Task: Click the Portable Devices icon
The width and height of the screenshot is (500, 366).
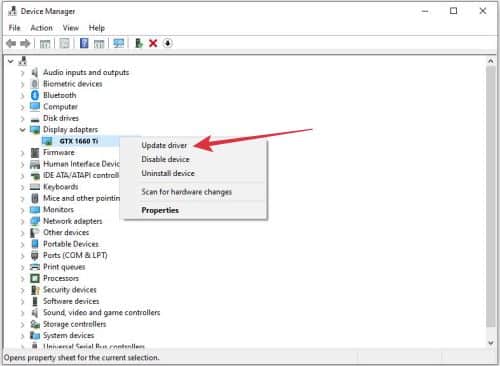Action: (x=35, y=244)
